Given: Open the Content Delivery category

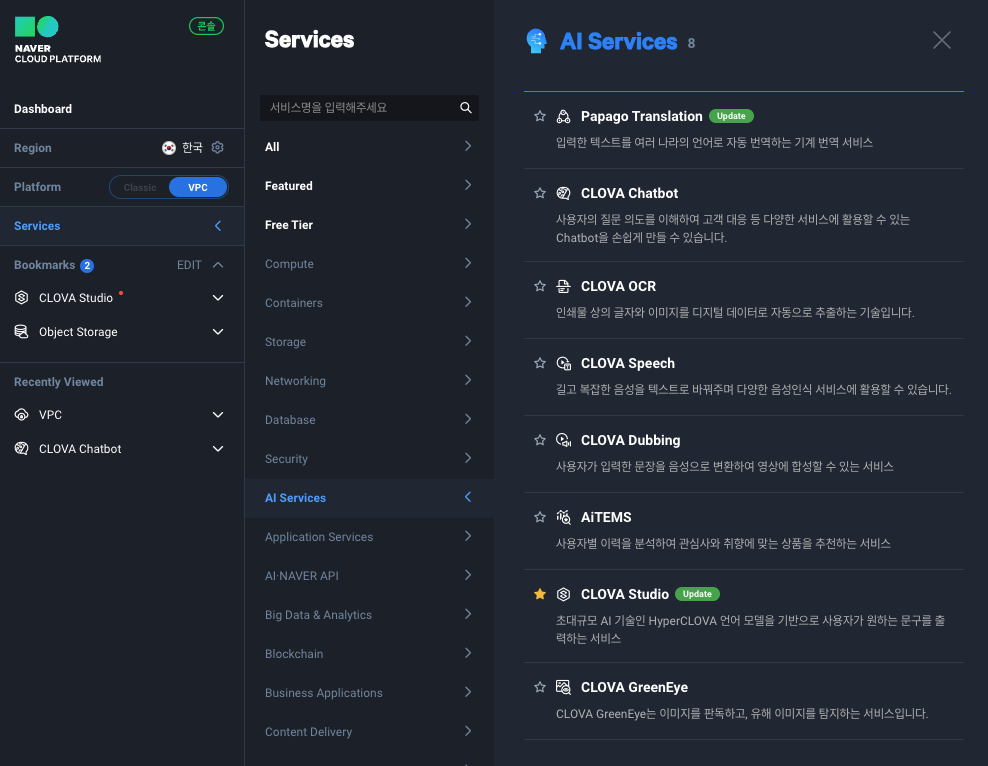Looking at the screenshot, I should pos(369,732).
